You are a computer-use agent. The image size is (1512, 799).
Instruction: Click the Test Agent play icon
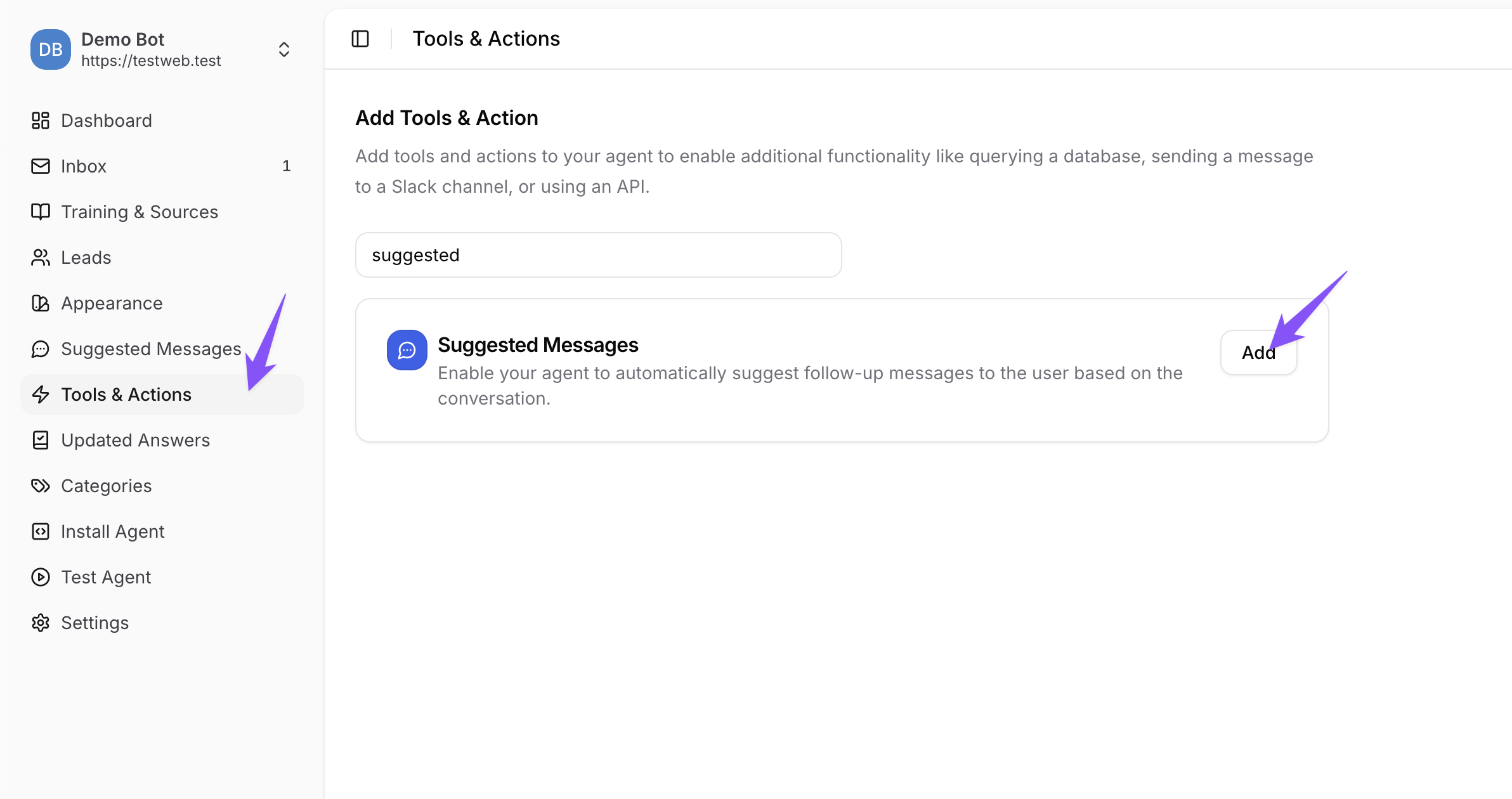click(x=41, y=577)
